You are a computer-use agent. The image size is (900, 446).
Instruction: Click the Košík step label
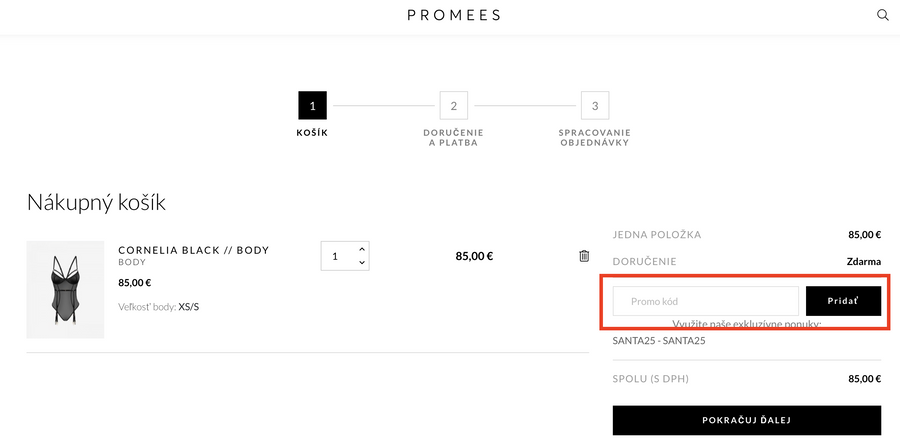[x=312, y=133]
